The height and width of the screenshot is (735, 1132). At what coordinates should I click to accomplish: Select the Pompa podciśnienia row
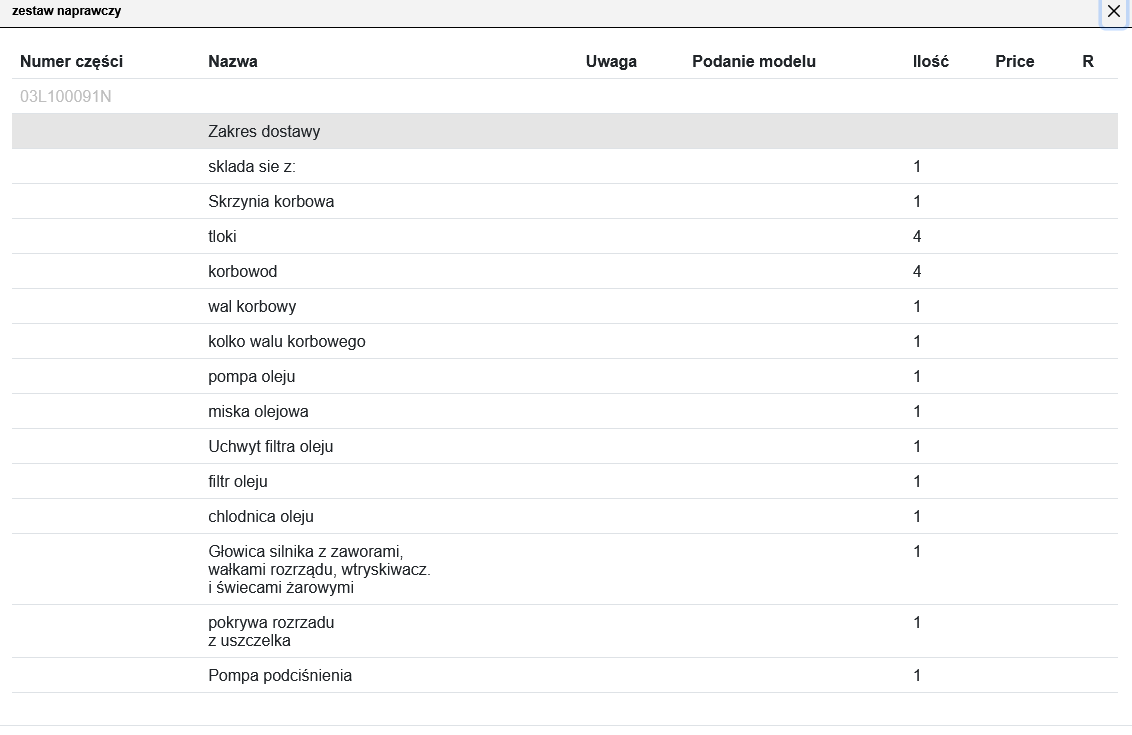click(x=280, y=676)
